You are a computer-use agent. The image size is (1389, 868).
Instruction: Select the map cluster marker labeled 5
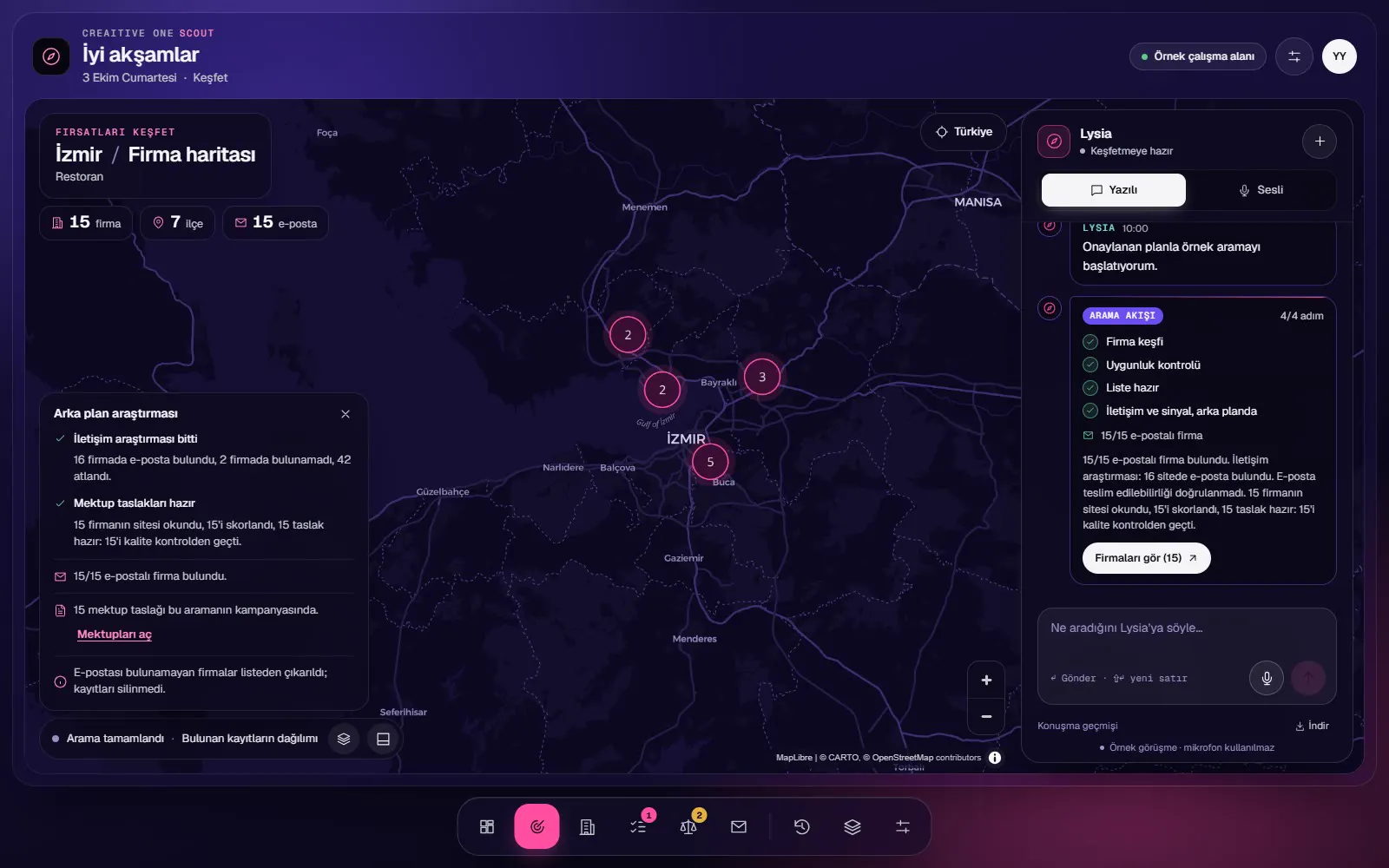710,462
